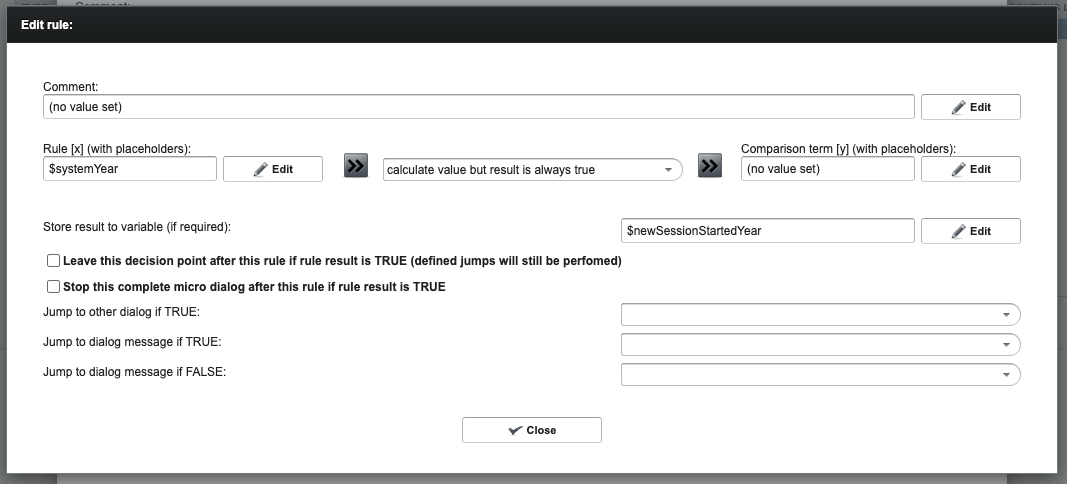
Task: Open 'Jump to dialog message if TRUE' dropdown
Action: [x=820, y=344]
